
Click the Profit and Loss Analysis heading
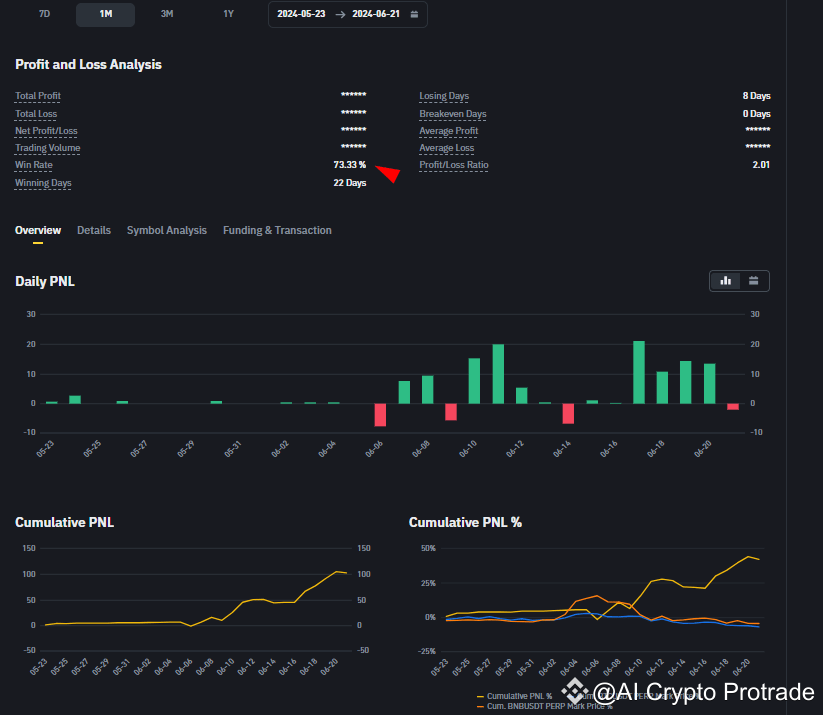[x=88, y=65]
